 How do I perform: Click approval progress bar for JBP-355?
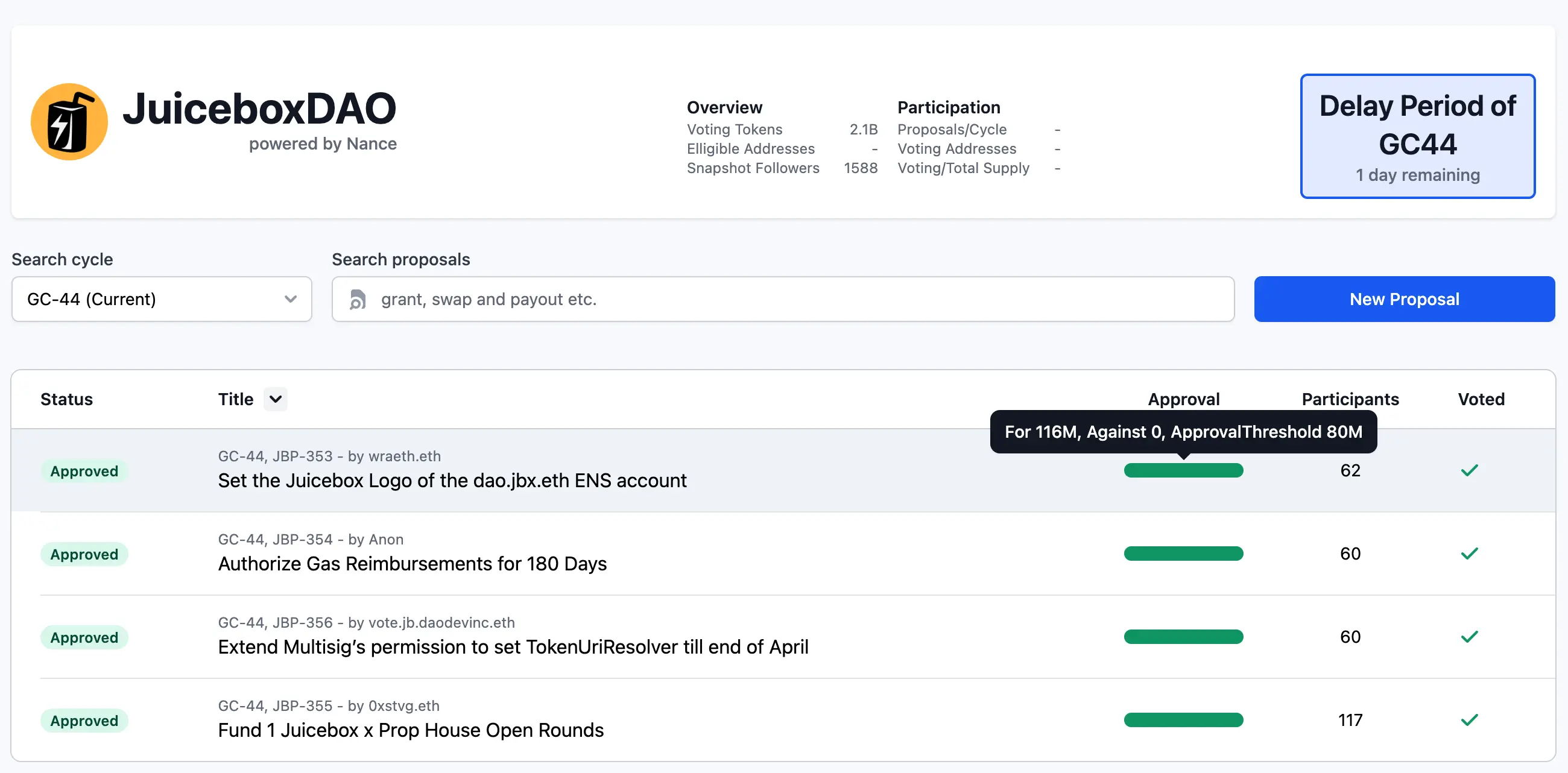pyautogui.click(x=1183, y=720)
